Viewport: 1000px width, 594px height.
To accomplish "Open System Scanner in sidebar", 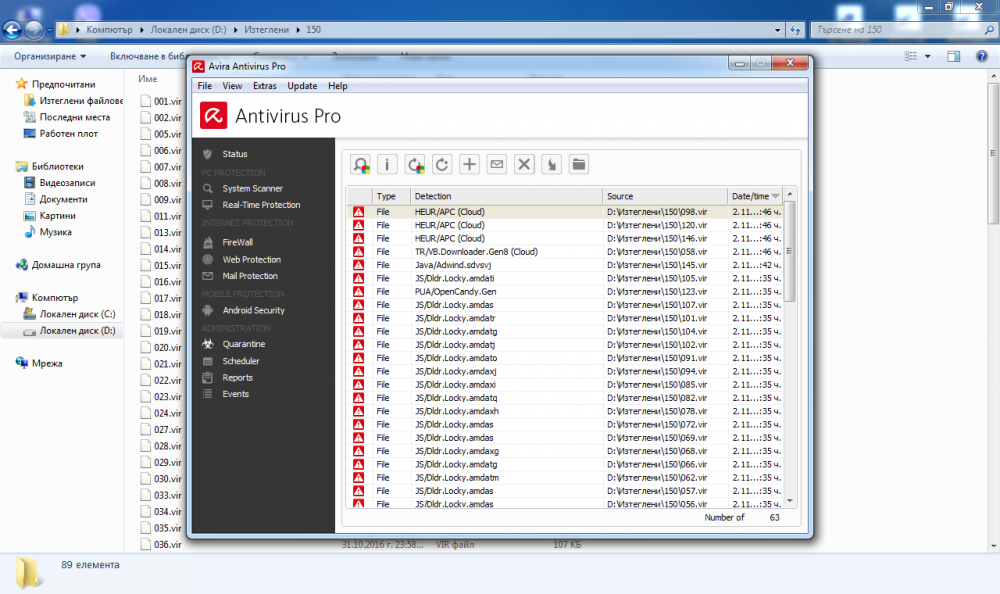I will 253,188.
